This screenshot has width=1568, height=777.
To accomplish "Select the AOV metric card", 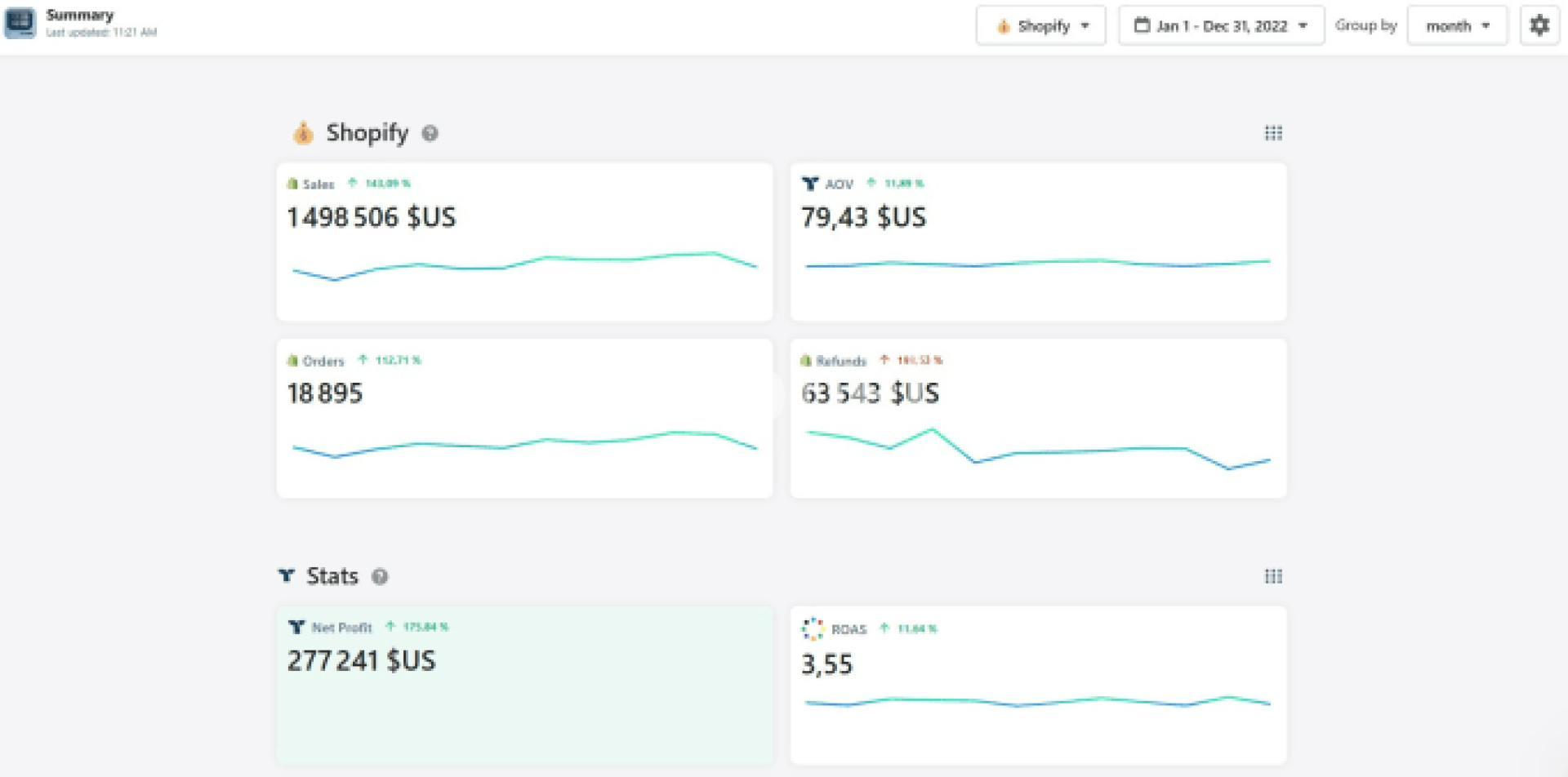I will pos(1038,242).
